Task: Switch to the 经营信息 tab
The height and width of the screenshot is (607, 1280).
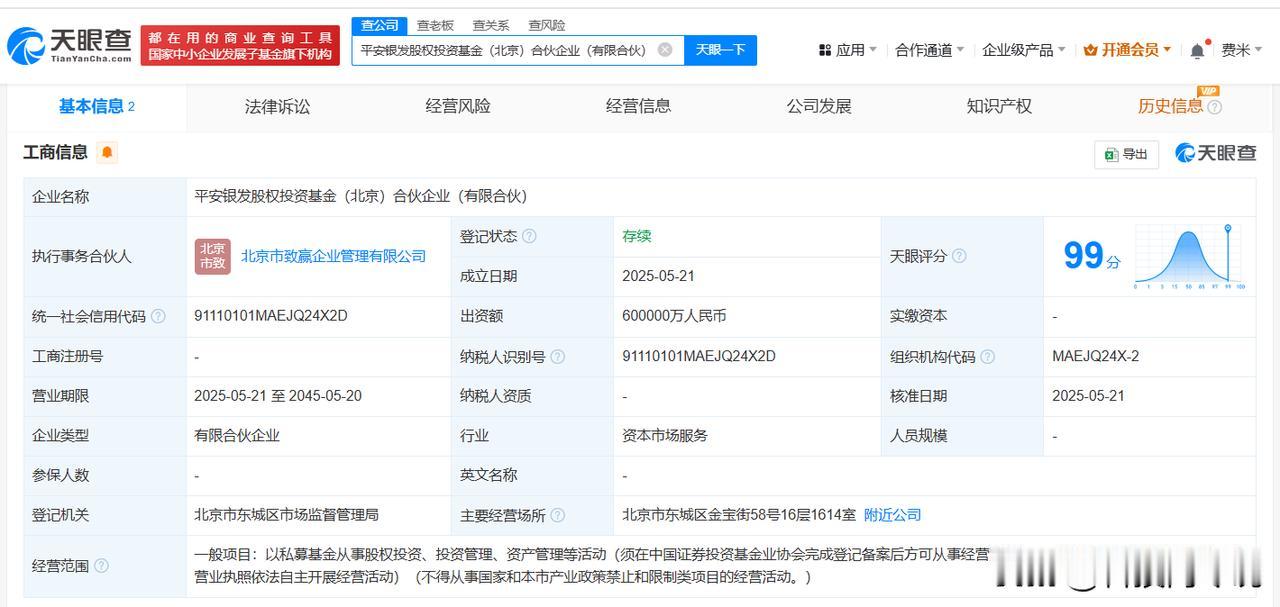Action: pos(638,106)
